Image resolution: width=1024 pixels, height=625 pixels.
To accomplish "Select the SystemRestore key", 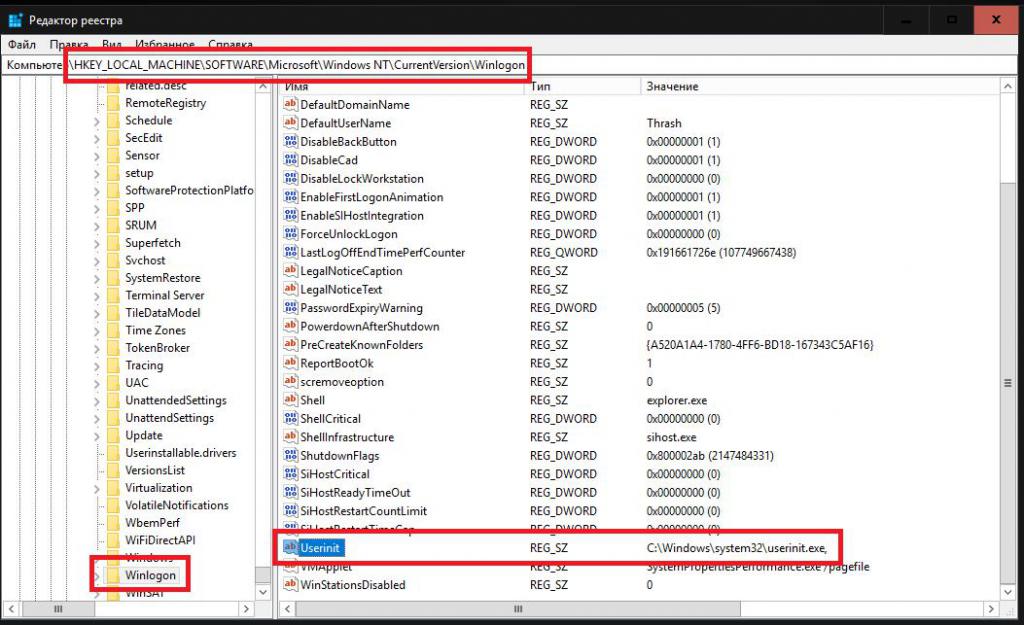I will click(x=163, y=278).
